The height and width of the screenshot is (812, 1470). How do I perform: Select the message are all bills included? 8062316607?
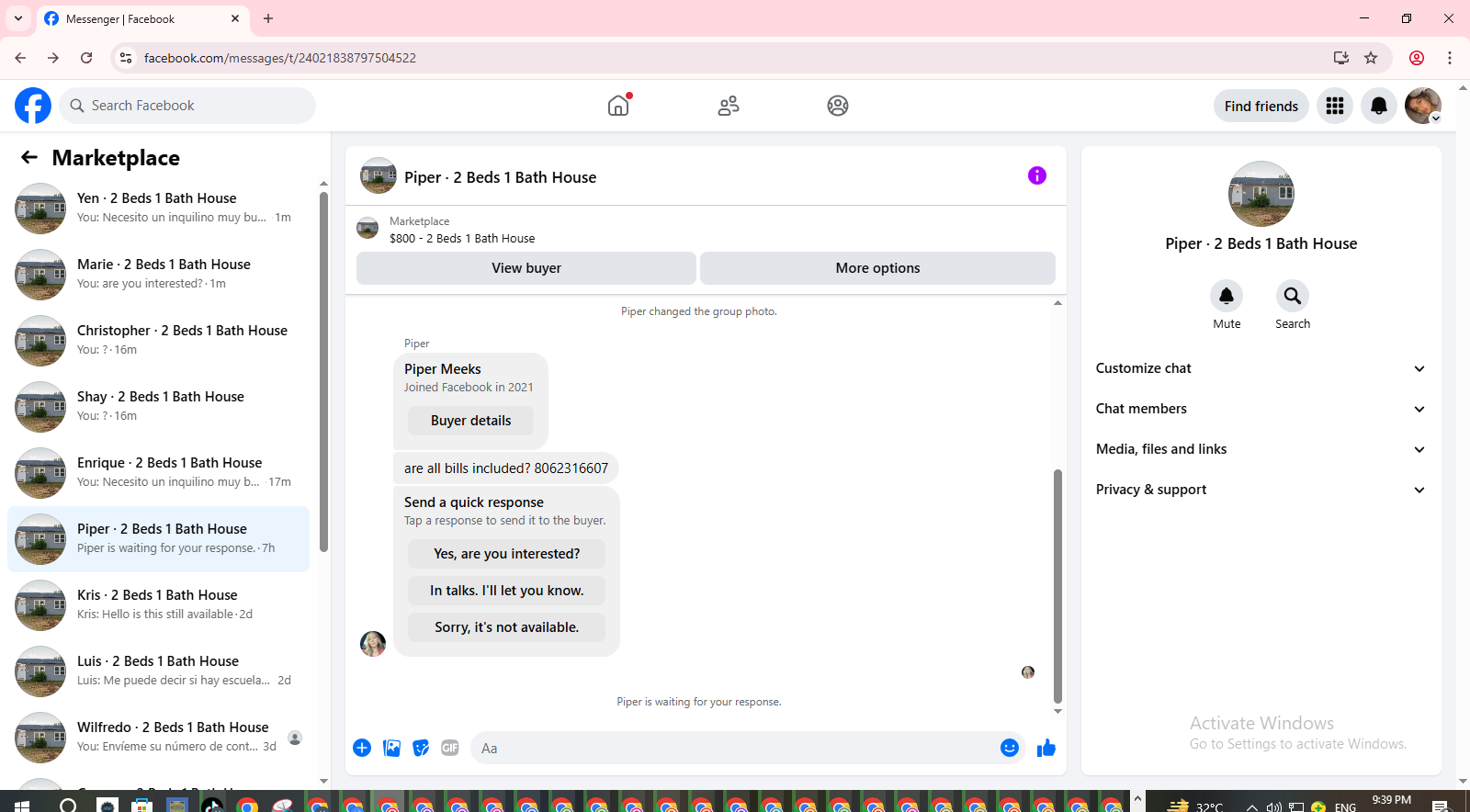[x=506, y=468]
